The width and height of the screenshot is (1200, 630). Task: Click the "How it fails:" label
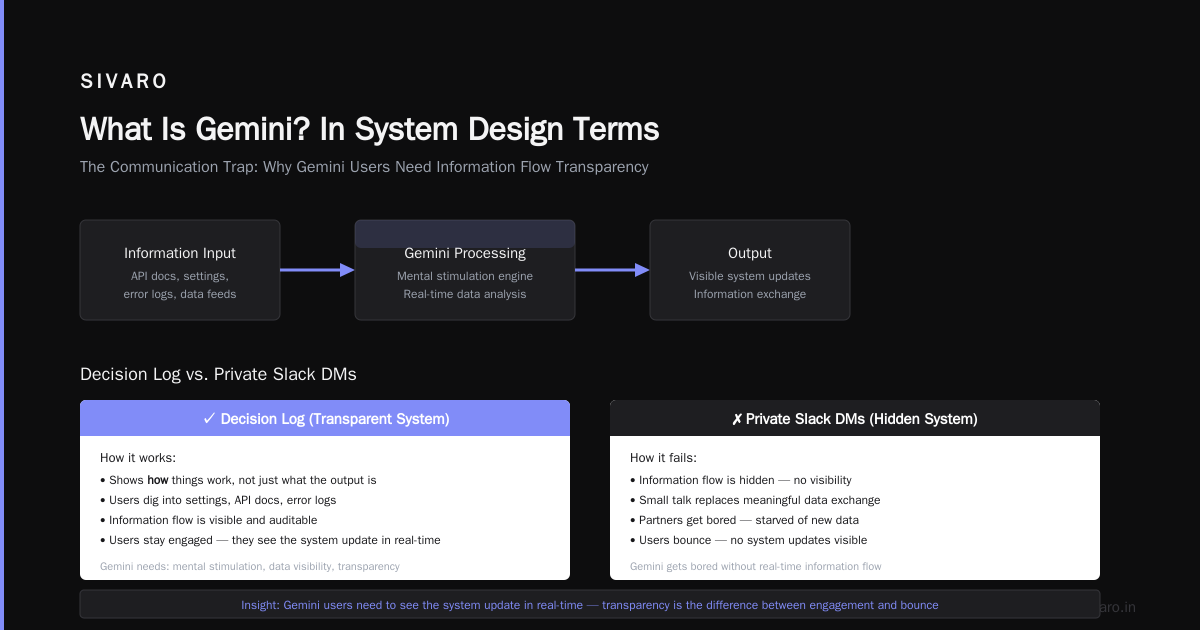click(x=664, y=458)
